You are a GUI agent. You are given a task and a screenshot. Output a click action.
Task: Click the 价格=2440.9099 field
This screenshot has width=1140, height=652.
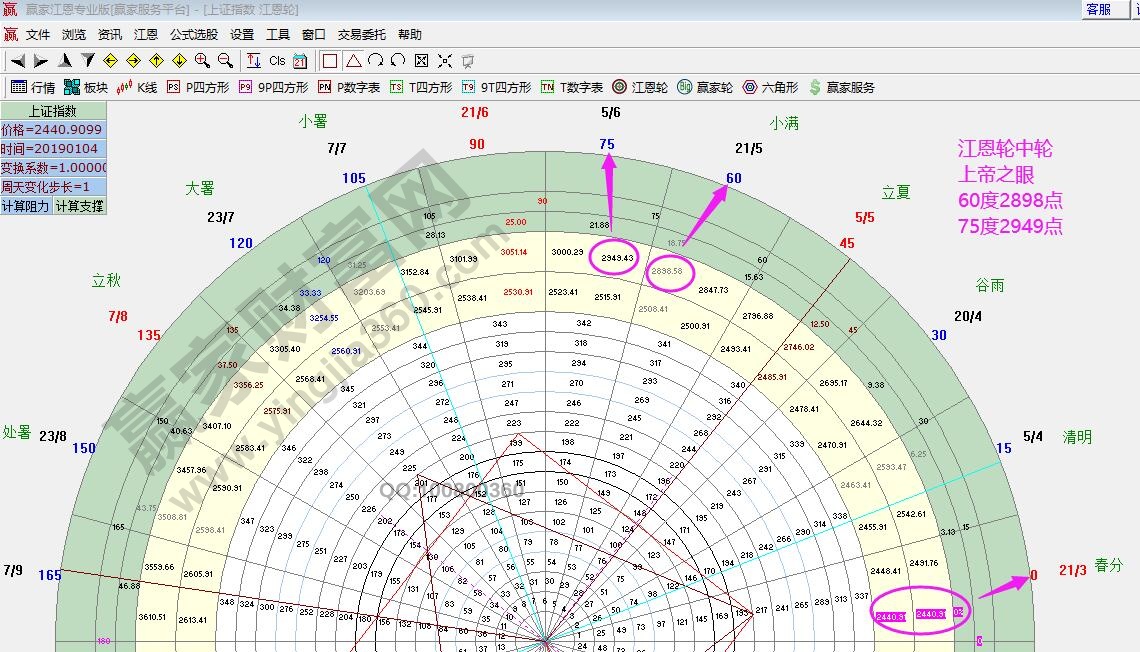coord(53,130)
